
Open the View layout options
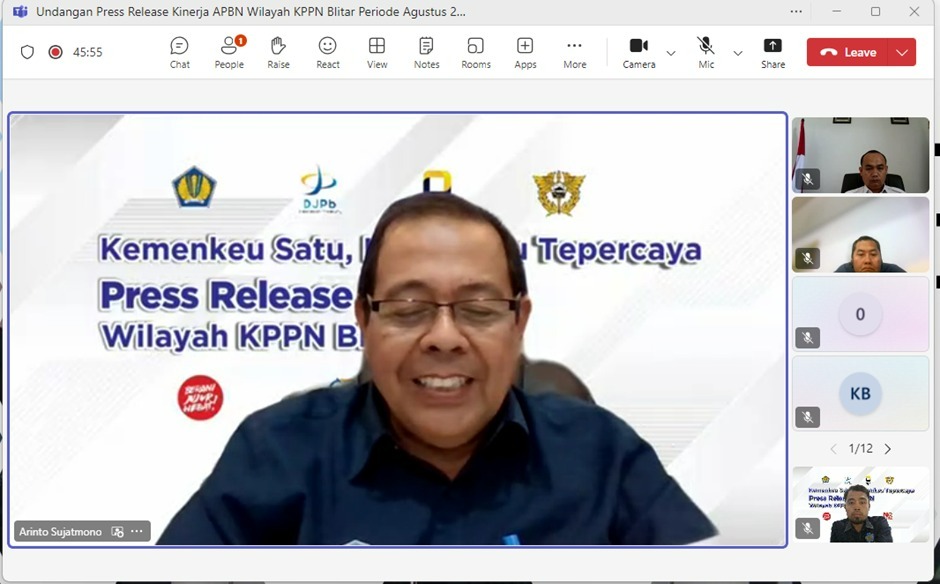(x=377, y=52)
